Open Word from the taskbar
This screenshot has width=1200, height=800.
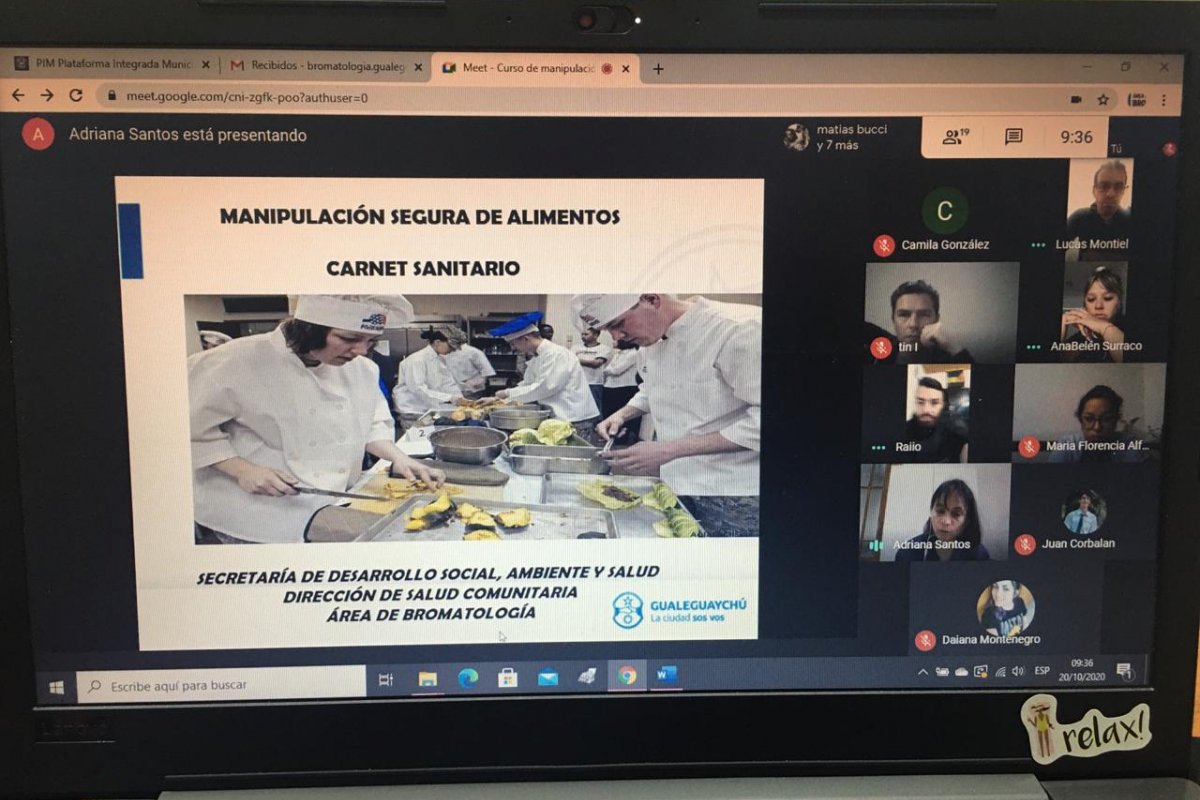(667, 675)
